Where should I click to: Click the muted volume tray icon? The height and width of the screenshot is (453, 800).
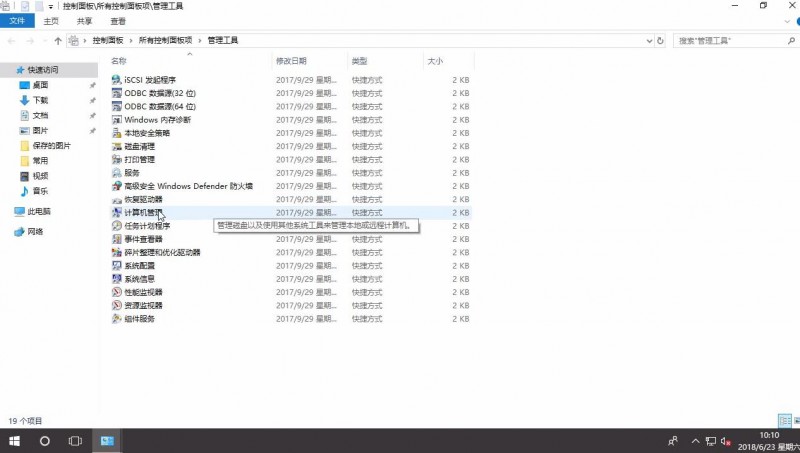point(726,441)
